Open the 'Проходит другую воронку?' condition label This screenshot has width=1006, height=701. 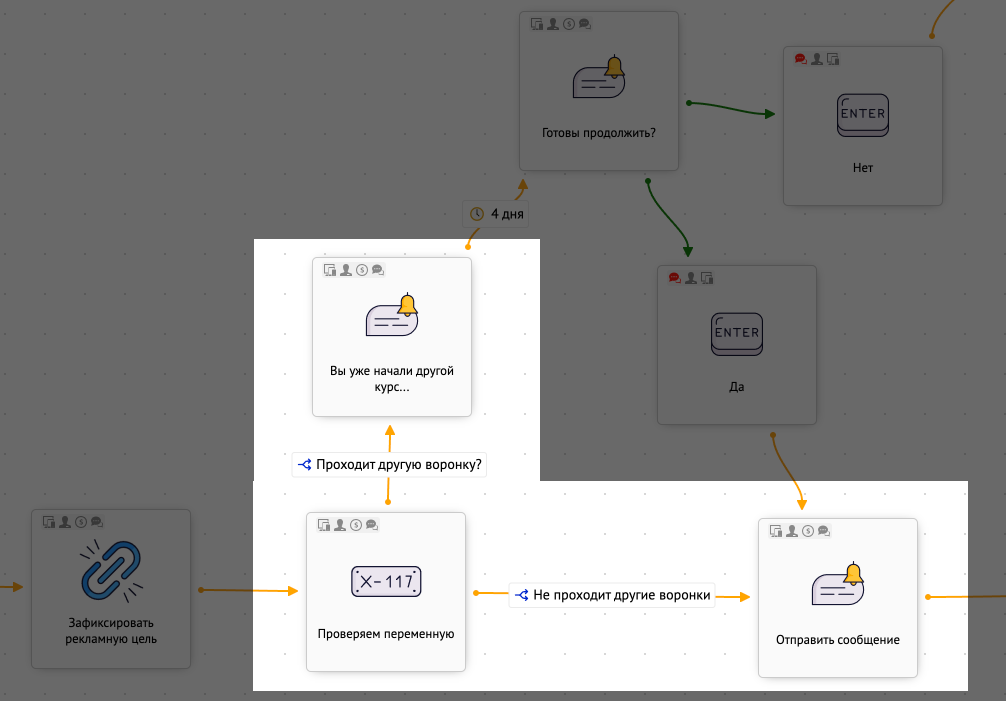pyautogui.click(x=390, y=465)
